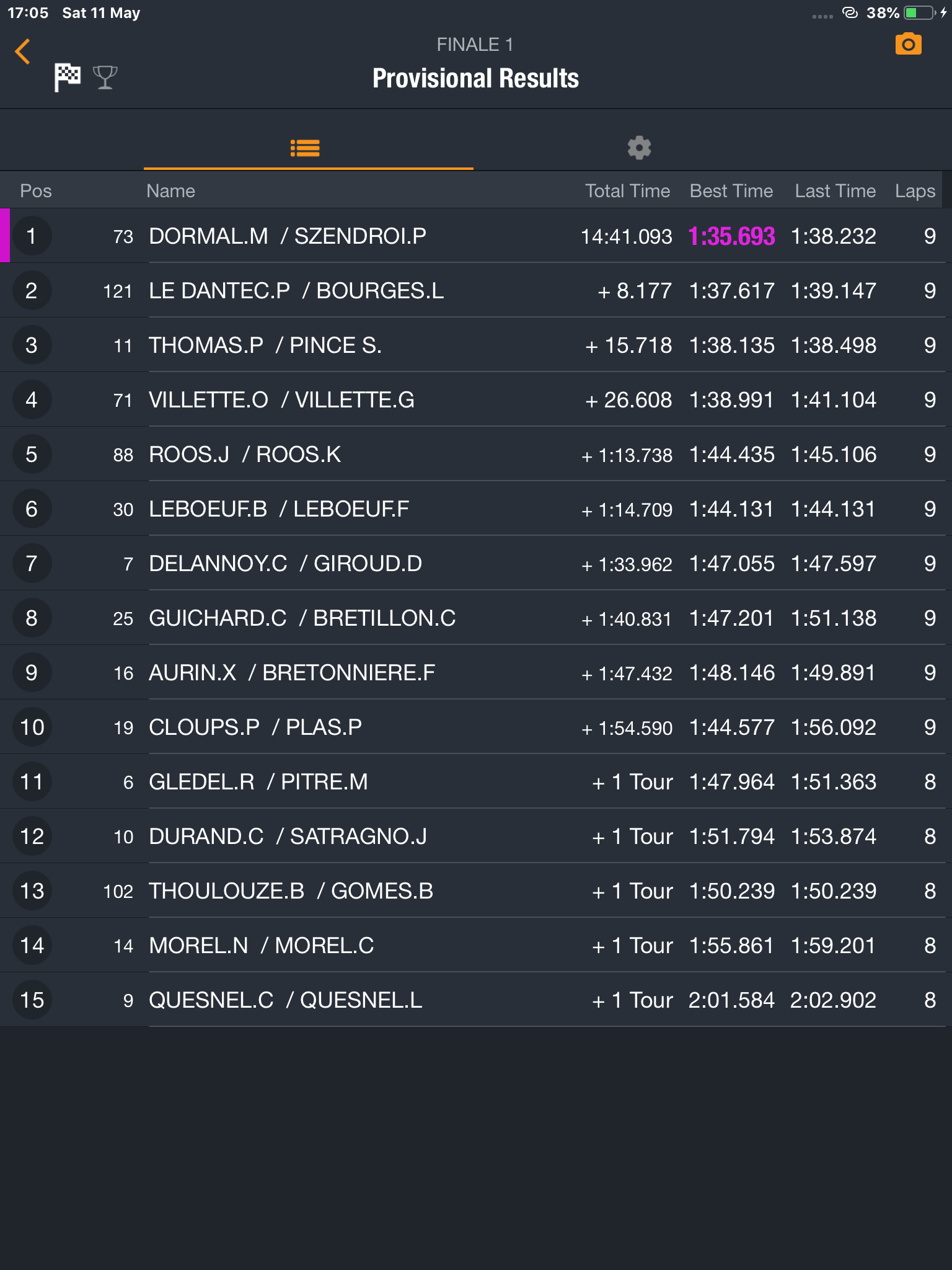This screenshot has height=1270, width=952.
Task: Tap the battery indicator in the status bar
Action: click(x=920, y=13)
